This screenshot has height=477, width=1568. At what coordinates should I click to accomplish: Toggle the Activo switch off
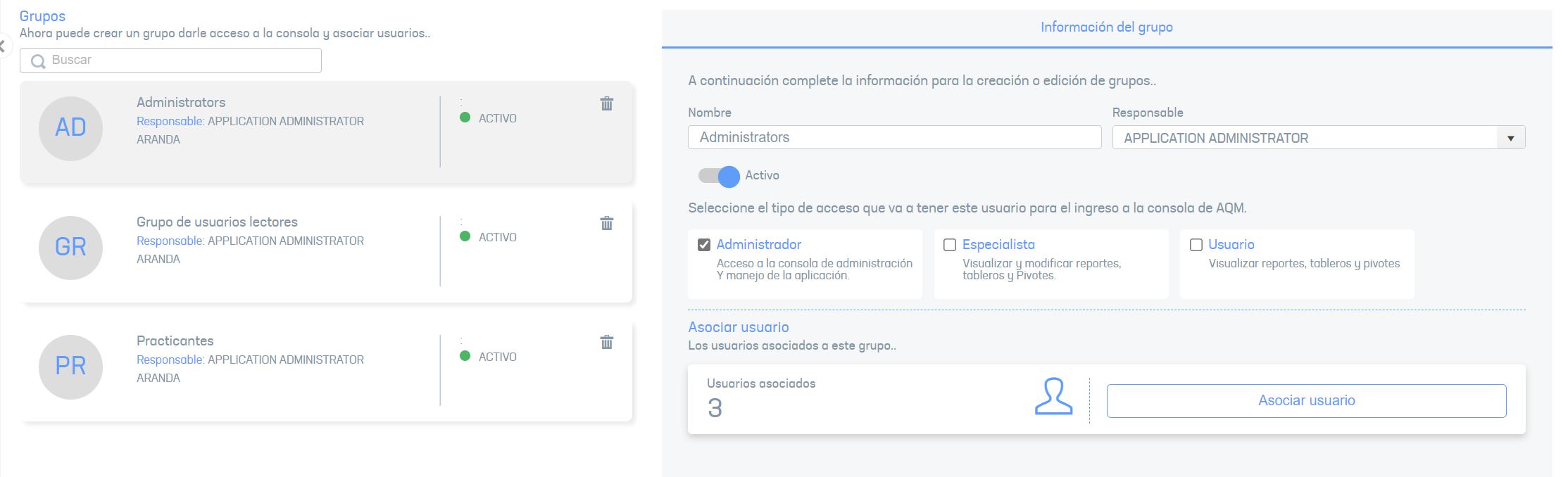tap(719, 176)
